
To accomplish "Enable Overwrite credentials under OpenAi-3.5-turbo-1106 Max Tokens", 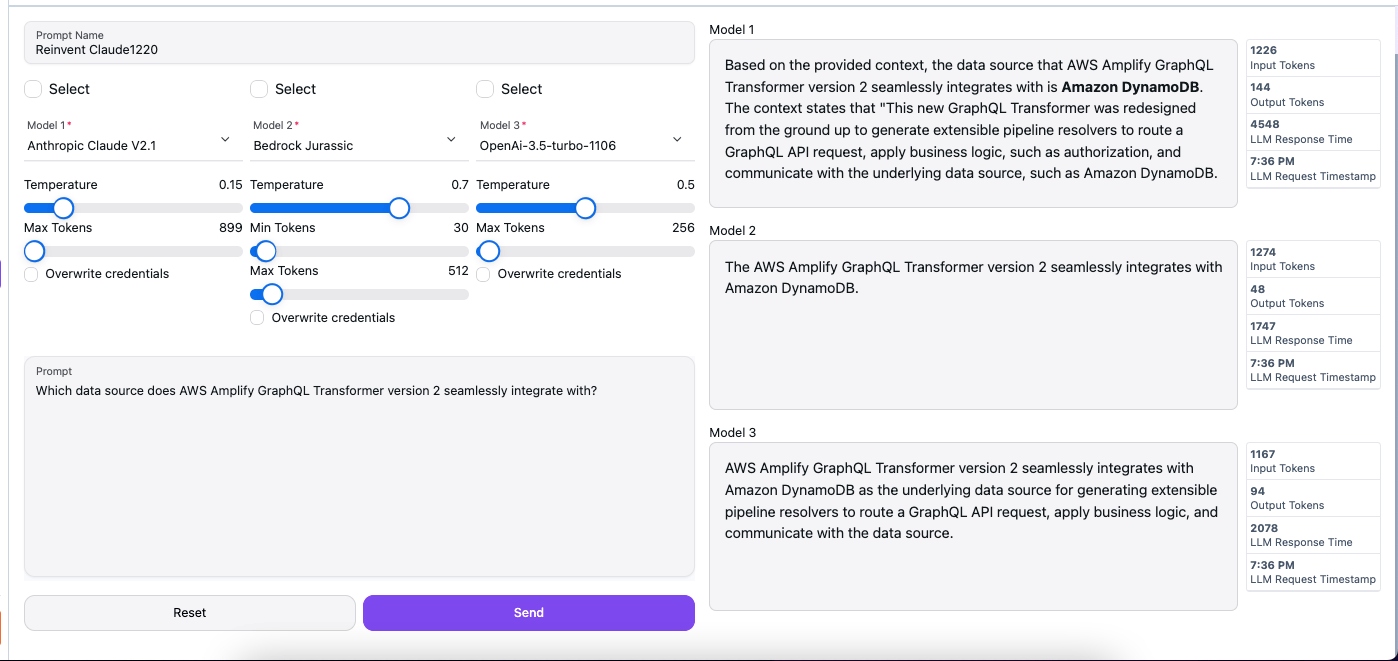I will 483,274.
